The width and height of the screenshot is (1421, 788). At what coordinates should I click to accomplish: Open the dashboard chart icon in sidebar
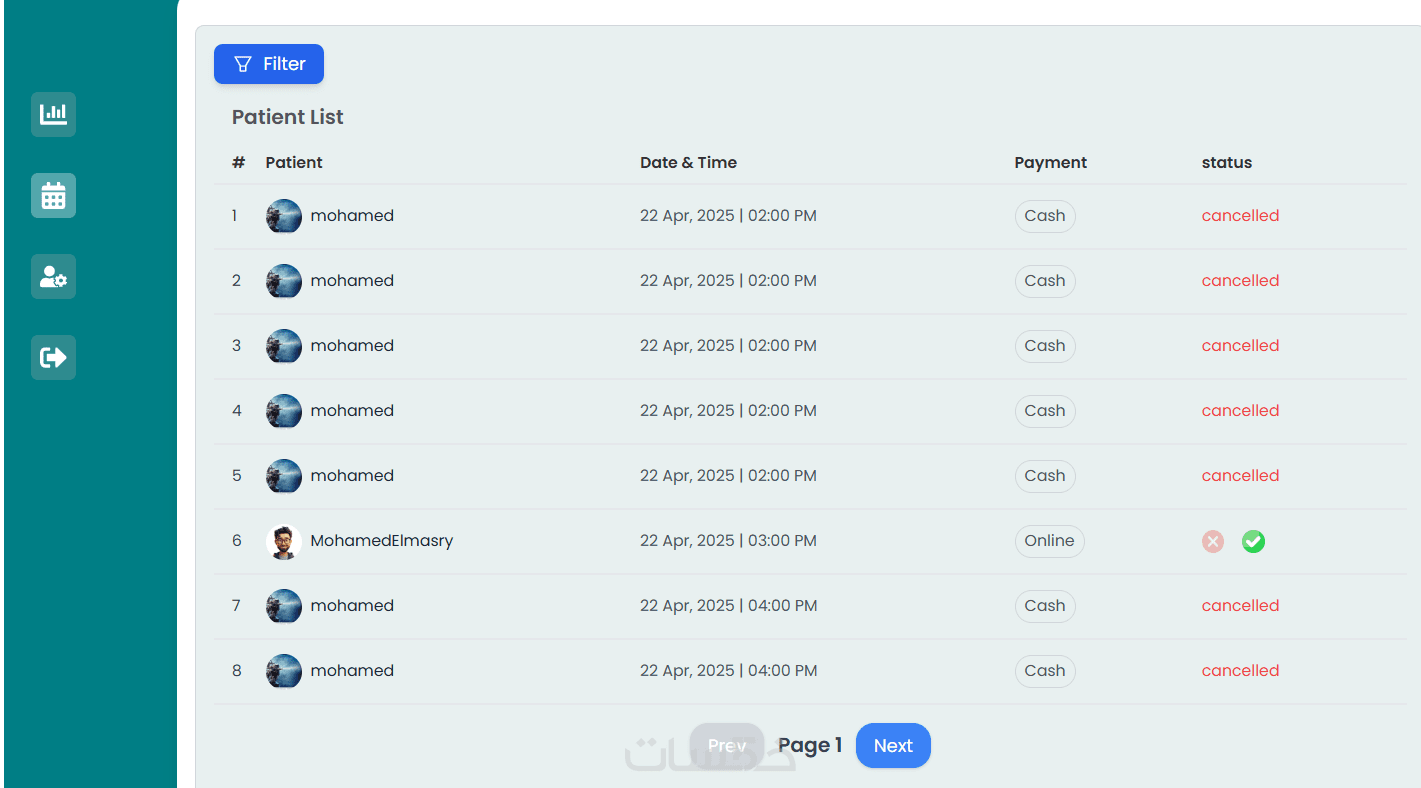tap(53, 114)
